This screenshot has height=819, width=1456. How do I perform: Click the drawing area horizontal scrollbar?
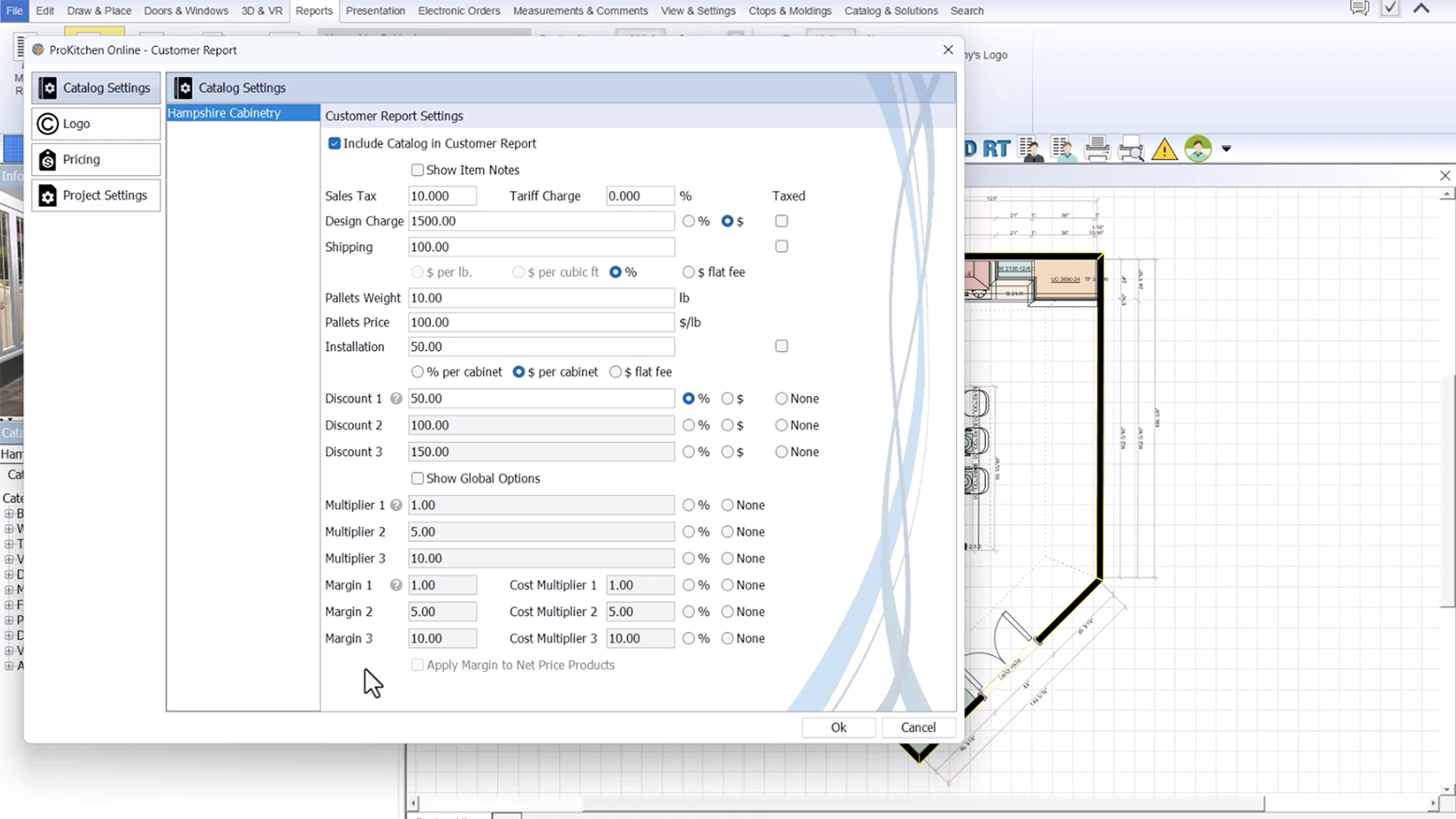921,803
